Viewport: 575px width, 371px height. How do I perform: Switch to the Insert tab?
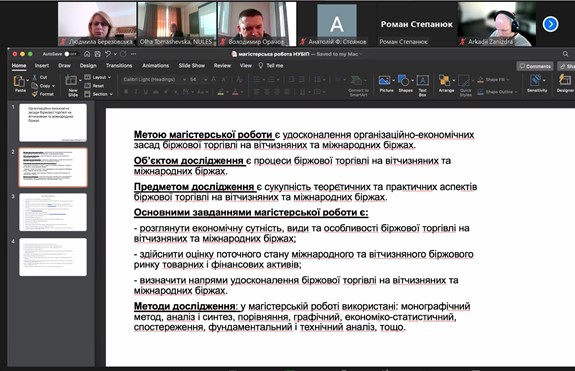point(42,66)
